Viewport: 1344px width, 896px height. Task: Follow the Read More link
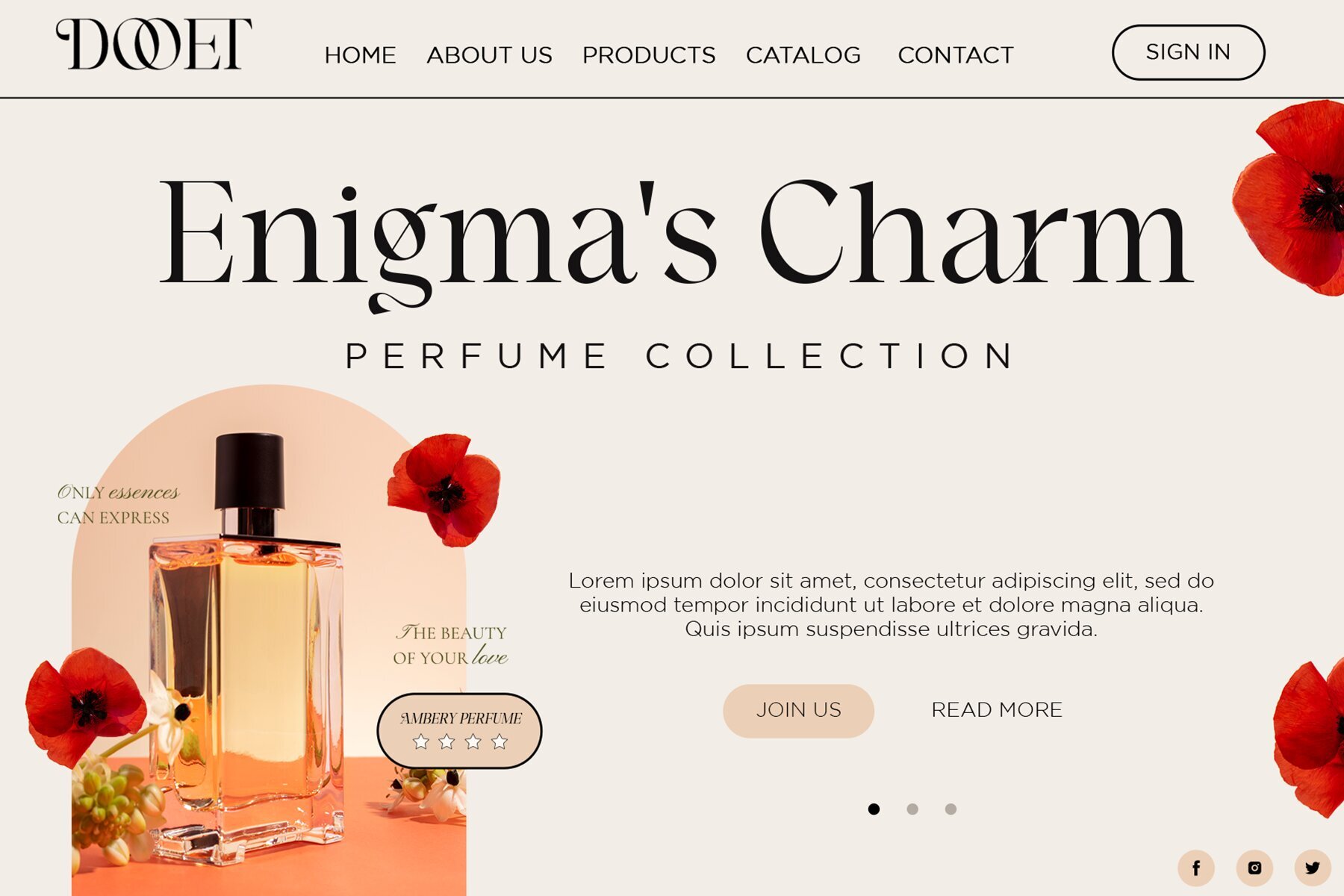(x=997, y=710)
